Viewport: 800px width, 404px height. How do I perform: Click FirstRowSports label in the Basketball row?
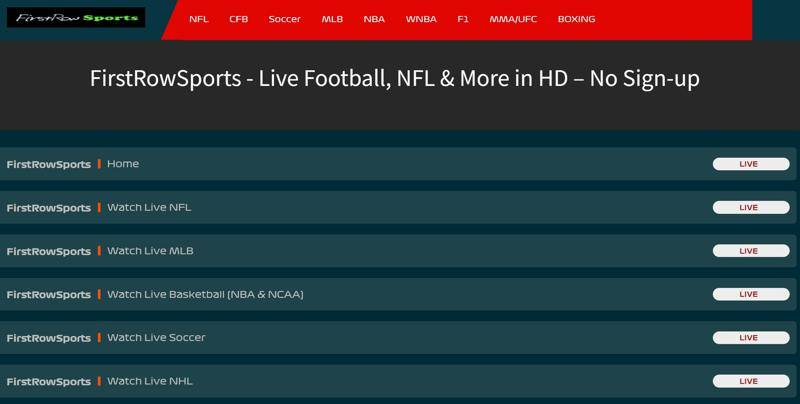[48, 295]
